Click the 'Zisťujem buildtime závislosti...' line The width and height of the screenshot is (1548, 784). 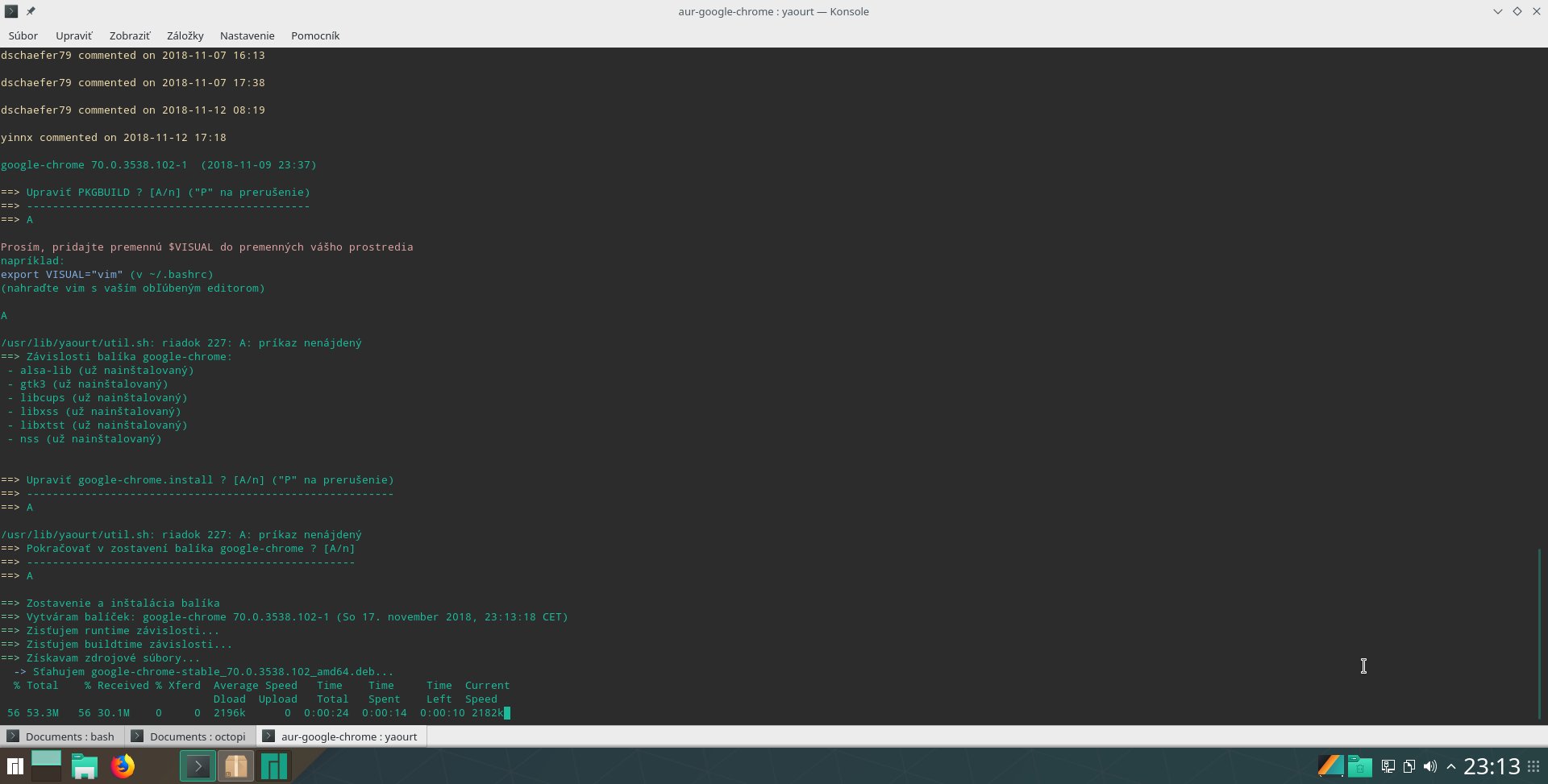click(x=117, y=644)
